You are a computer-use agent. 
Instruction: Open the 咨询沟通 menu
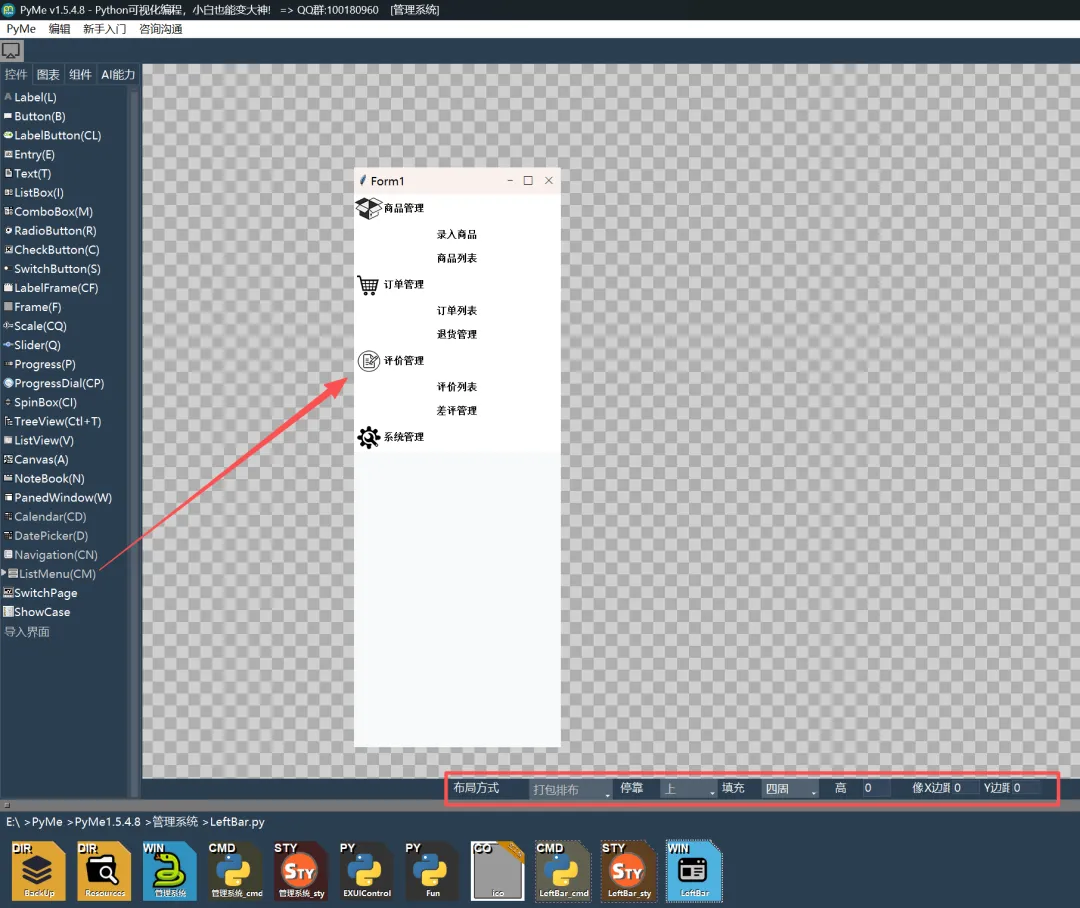tap(160, 29)
